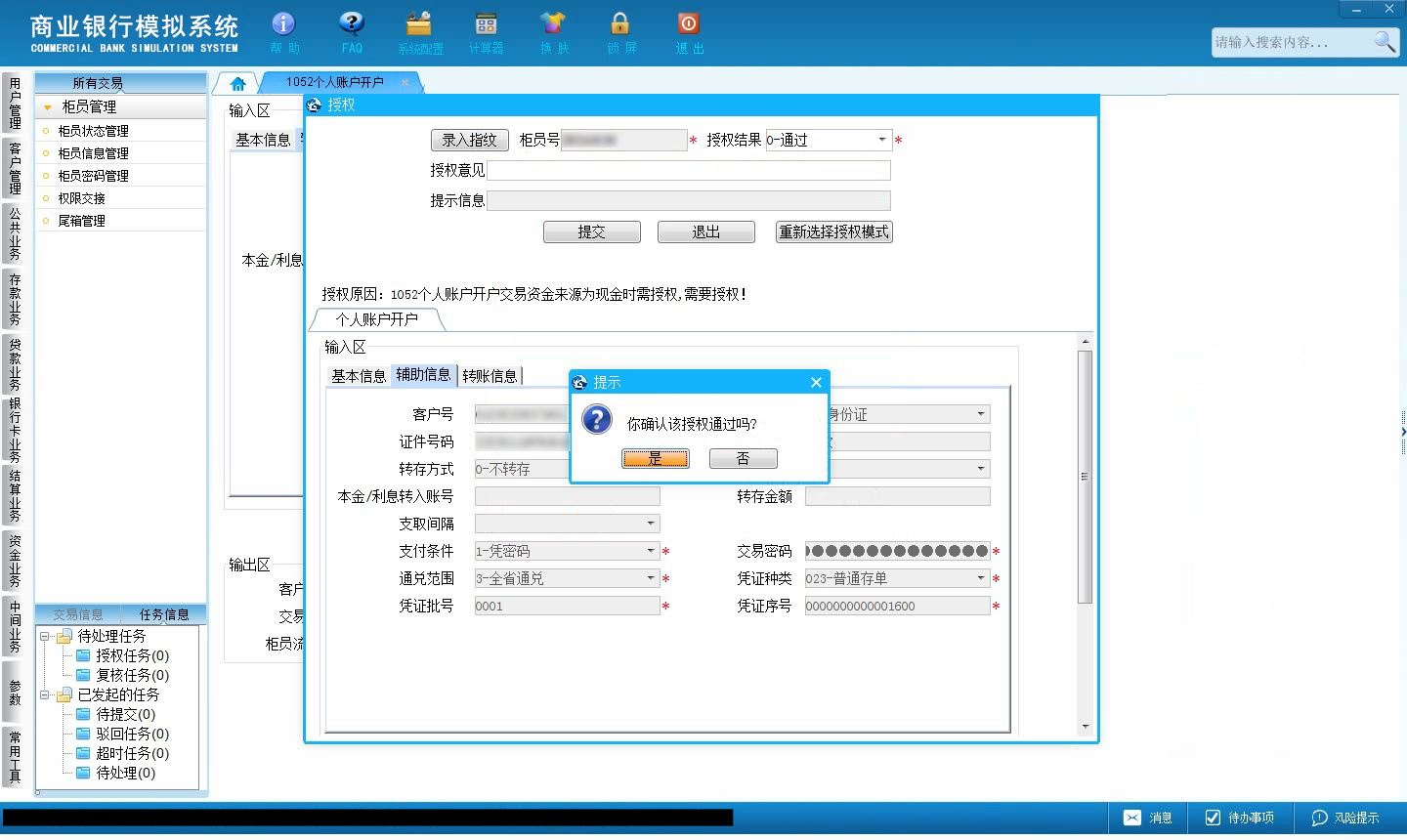This screenshot has height=840, width=1407.
Task: Open the 帮助 help icon
Action: click(x=283, y=32)
